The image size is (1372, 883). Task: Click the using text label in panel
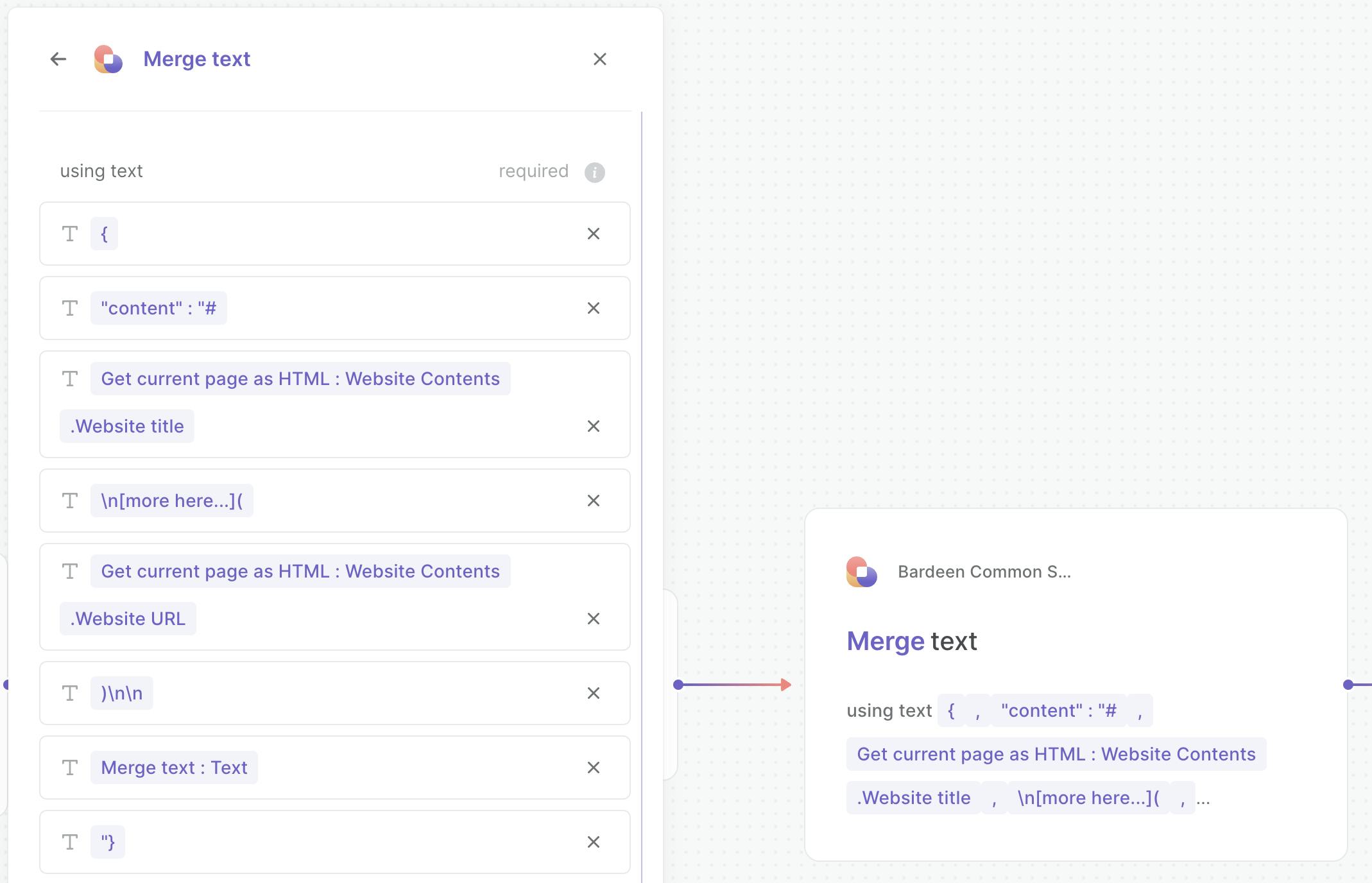[x=101, y=171]
